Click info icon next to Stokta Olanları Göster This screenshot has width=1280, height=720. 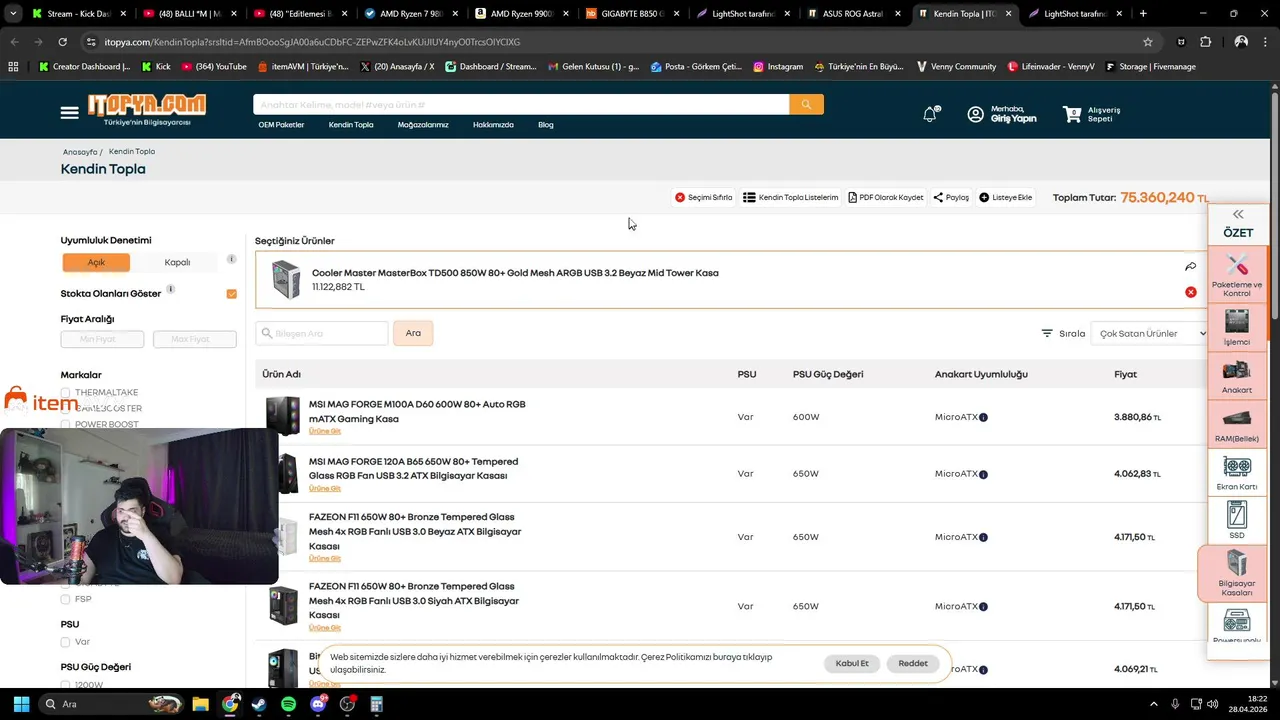tap(170, 290)
